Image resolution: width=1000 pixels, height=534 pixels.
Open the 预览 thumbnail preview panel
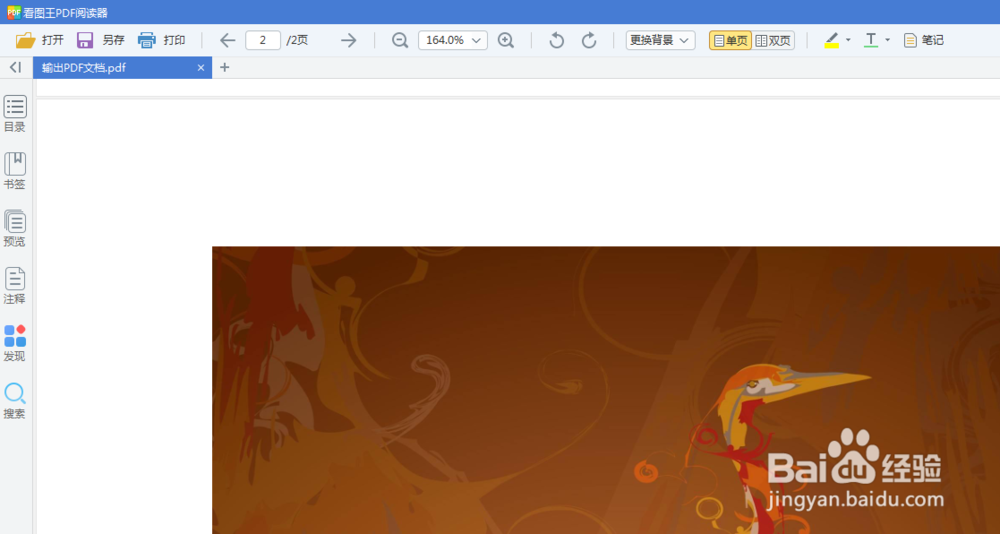(15, 228)
